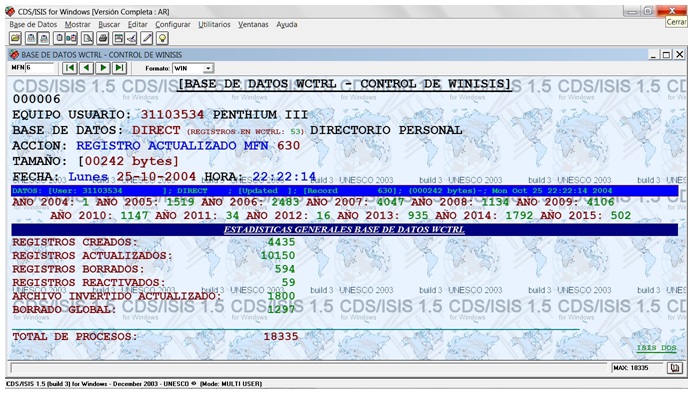
Task: Click the REGISTROS CREADOS value 4435
Action: [x=281, y=242]
